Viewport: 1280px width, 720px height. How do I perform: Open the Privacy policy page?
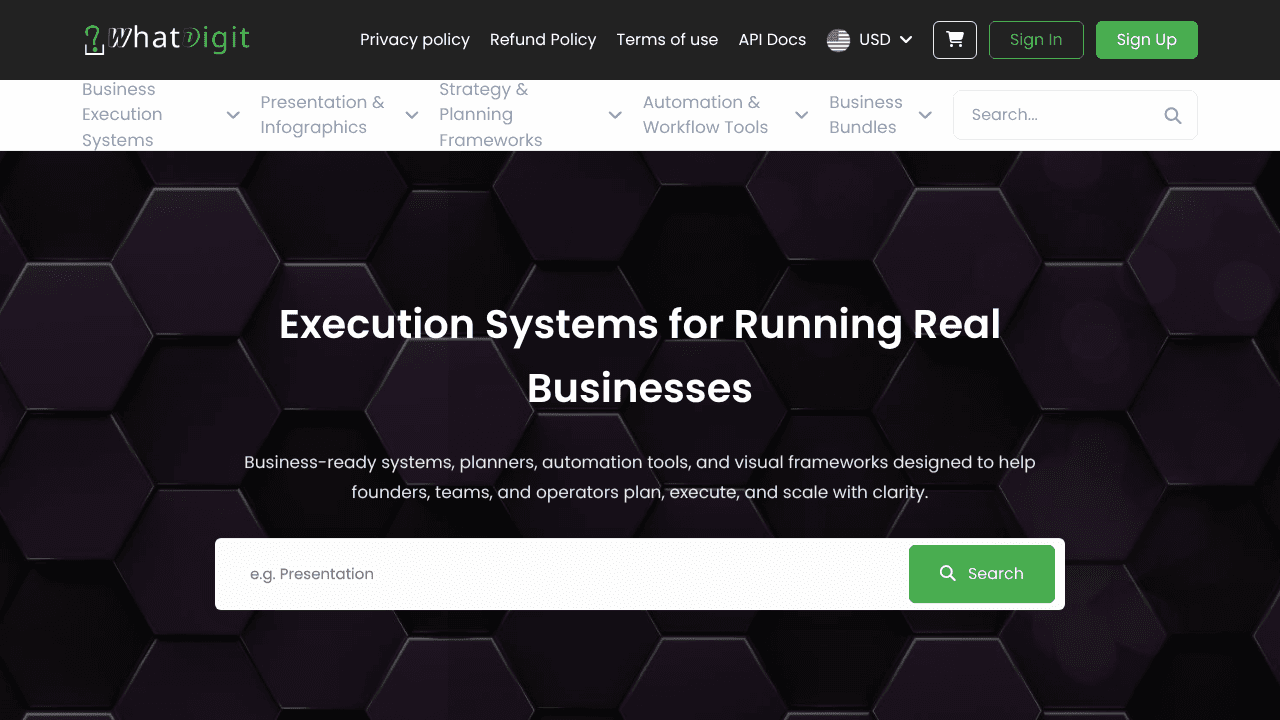[415, 40]
